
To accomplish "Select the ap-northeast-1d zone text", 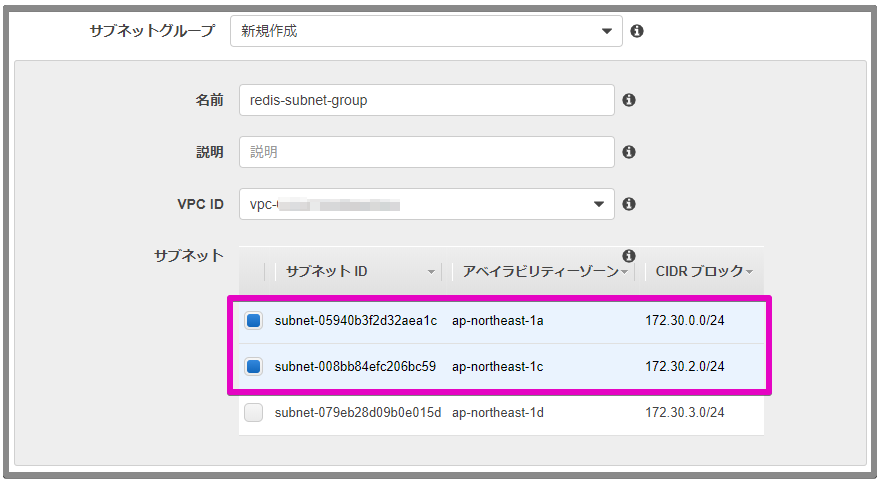I will pyautogui.click(x=498, y=413).
